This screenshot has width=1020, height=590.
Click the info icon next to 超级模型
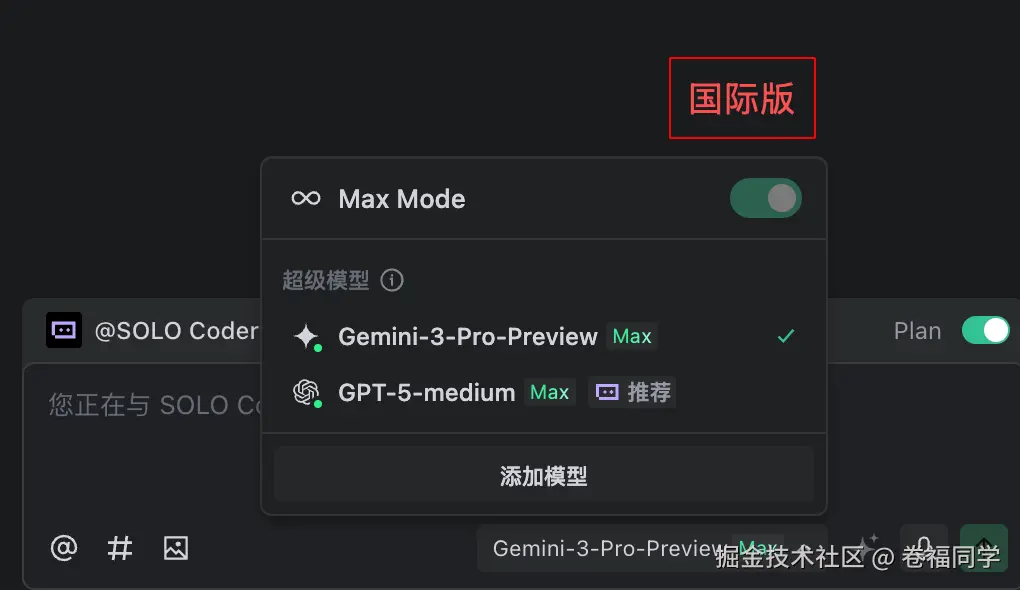(392, 280)
